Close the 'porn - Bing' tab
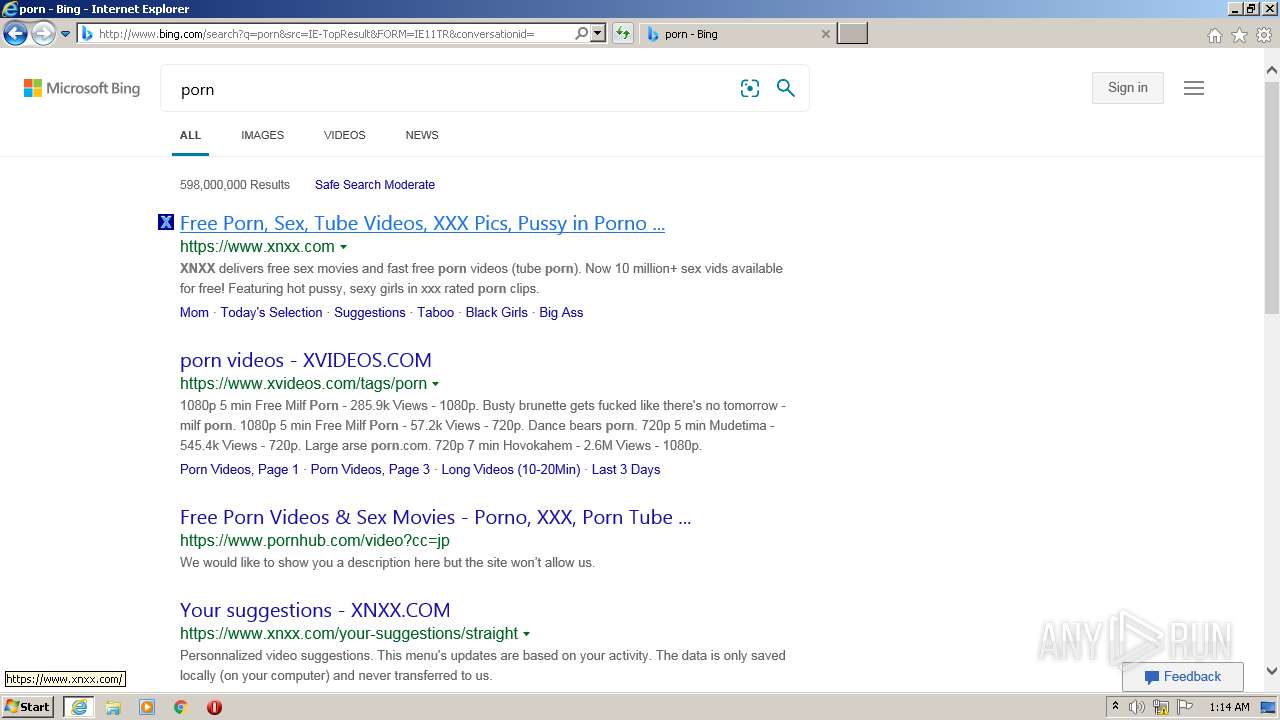The image size is (1280, 720). tap(825, 34)
